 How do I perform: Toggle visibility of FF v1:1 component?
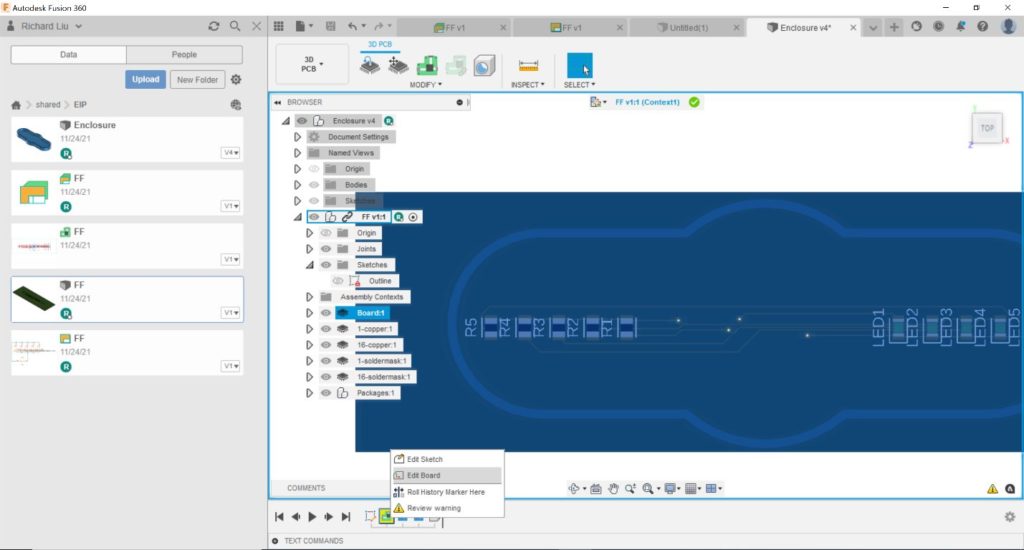coord(314,217)
